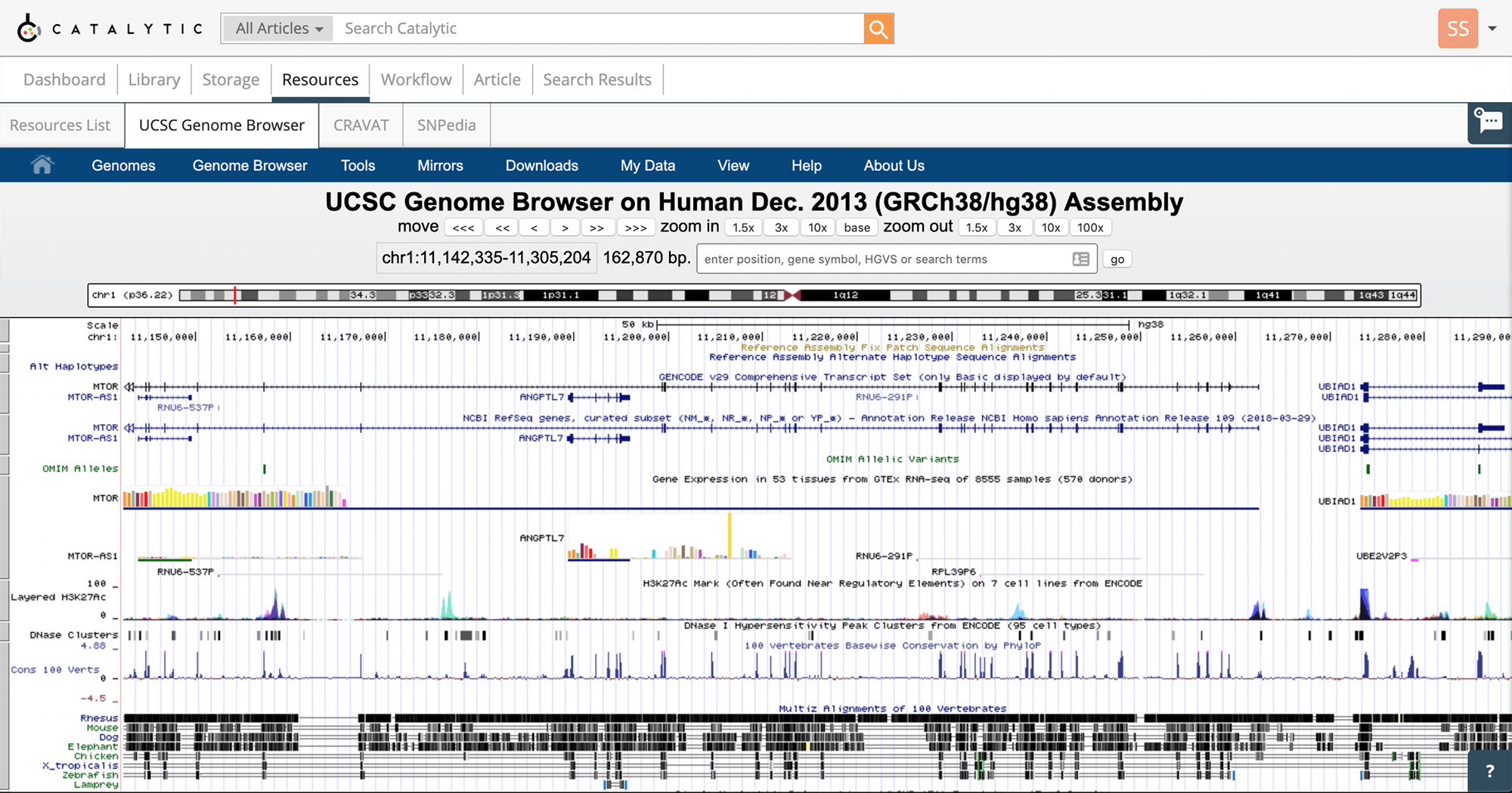Open the Downloads menu

pos(542,166)
